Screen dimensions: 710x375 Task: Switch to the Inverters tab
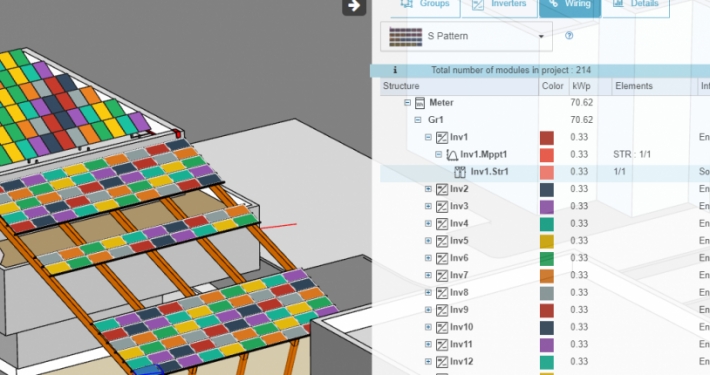tap(499, 5)
